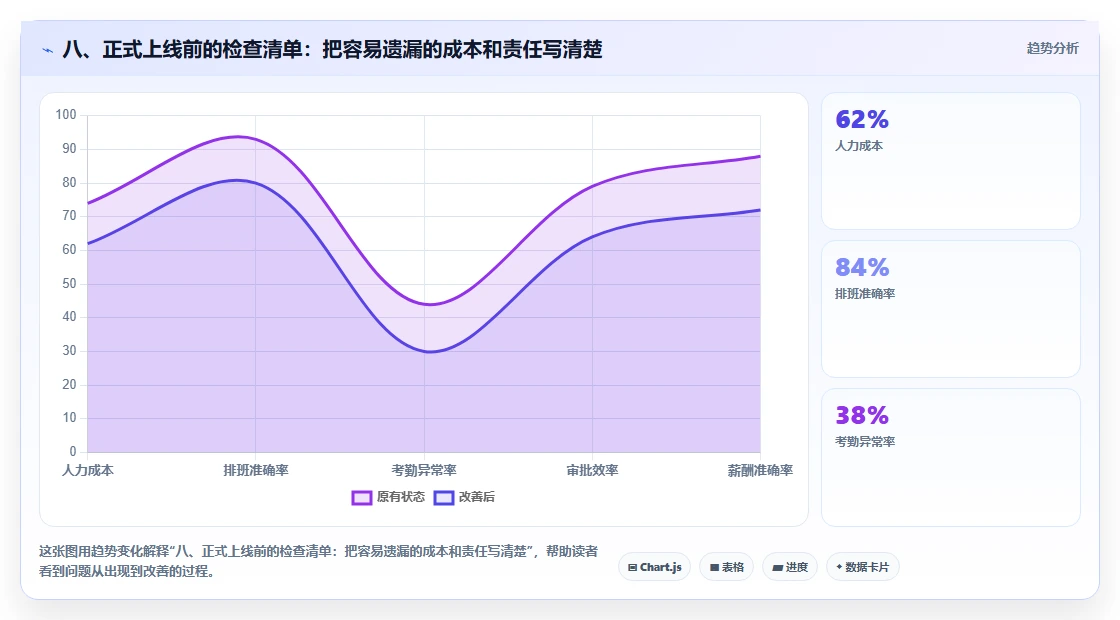Click the 100 y-axis tick label

click(66, 115)
